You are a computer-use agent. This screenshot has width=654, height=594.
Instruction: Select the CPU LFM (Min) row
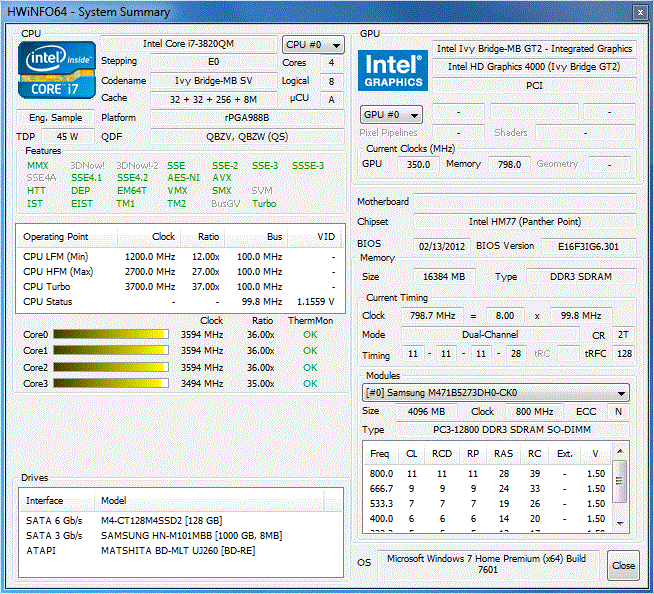point(180,257)
